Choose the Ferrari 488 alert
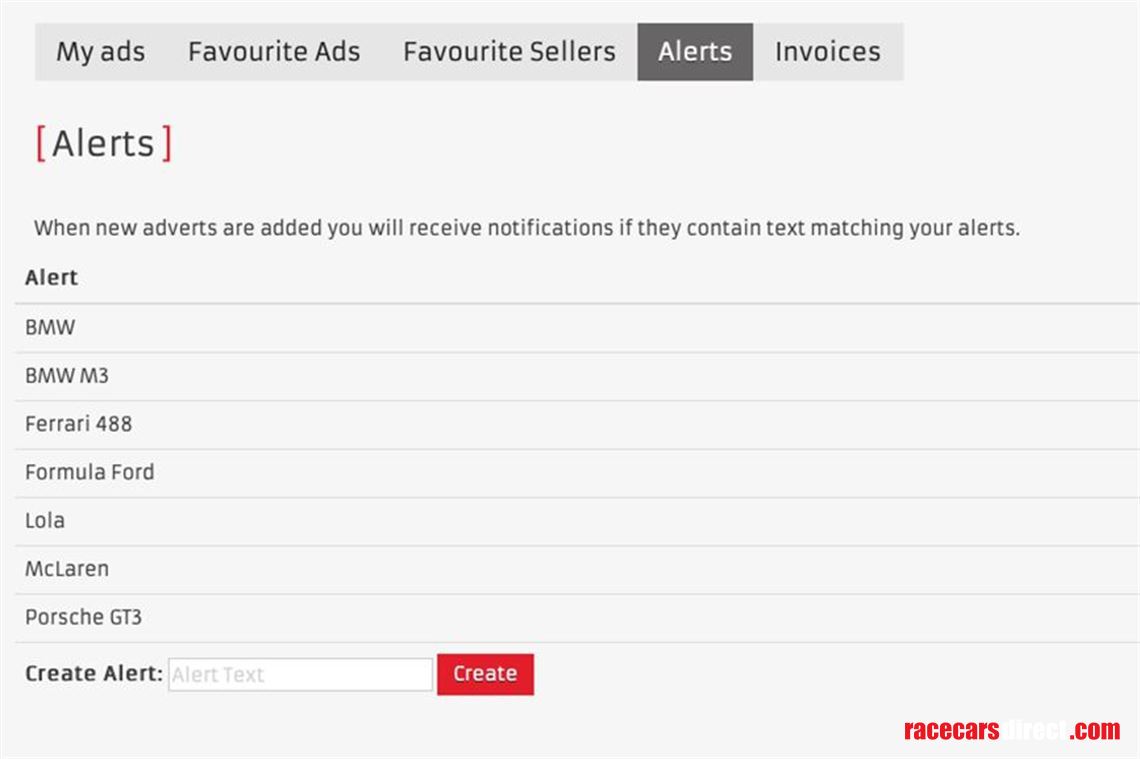This screenshot has height=759, width=1140. (x=78, y=424)
